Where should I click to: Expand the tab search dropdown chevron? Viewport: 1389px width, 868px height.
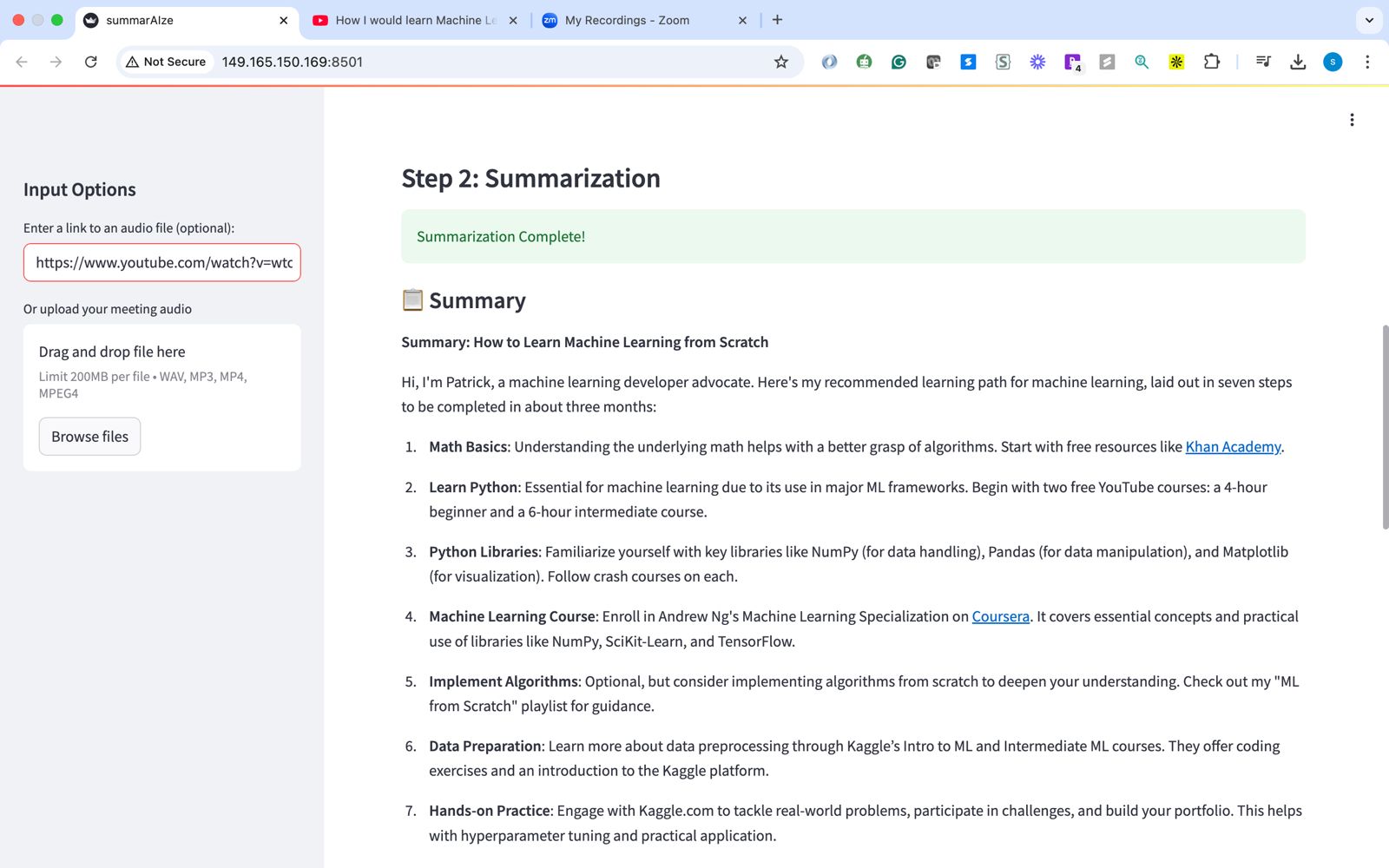[1369, 20]
